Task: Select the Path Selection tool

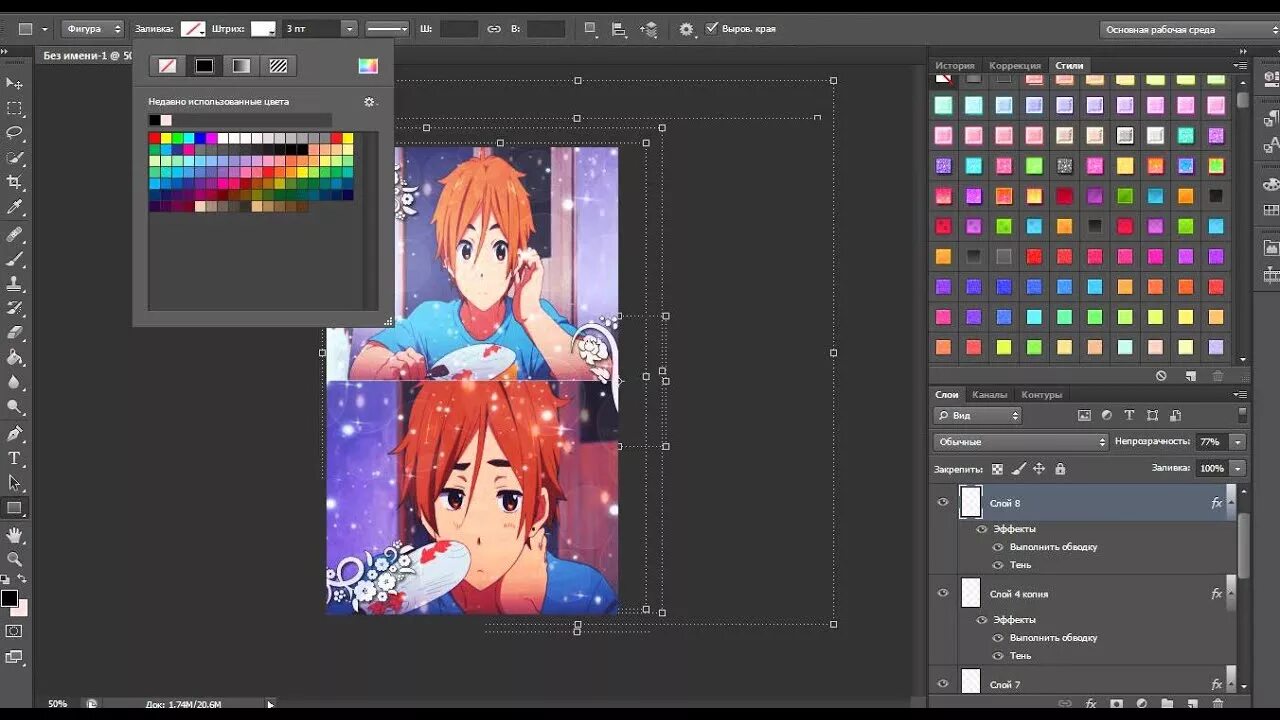Action: (14, 484)
